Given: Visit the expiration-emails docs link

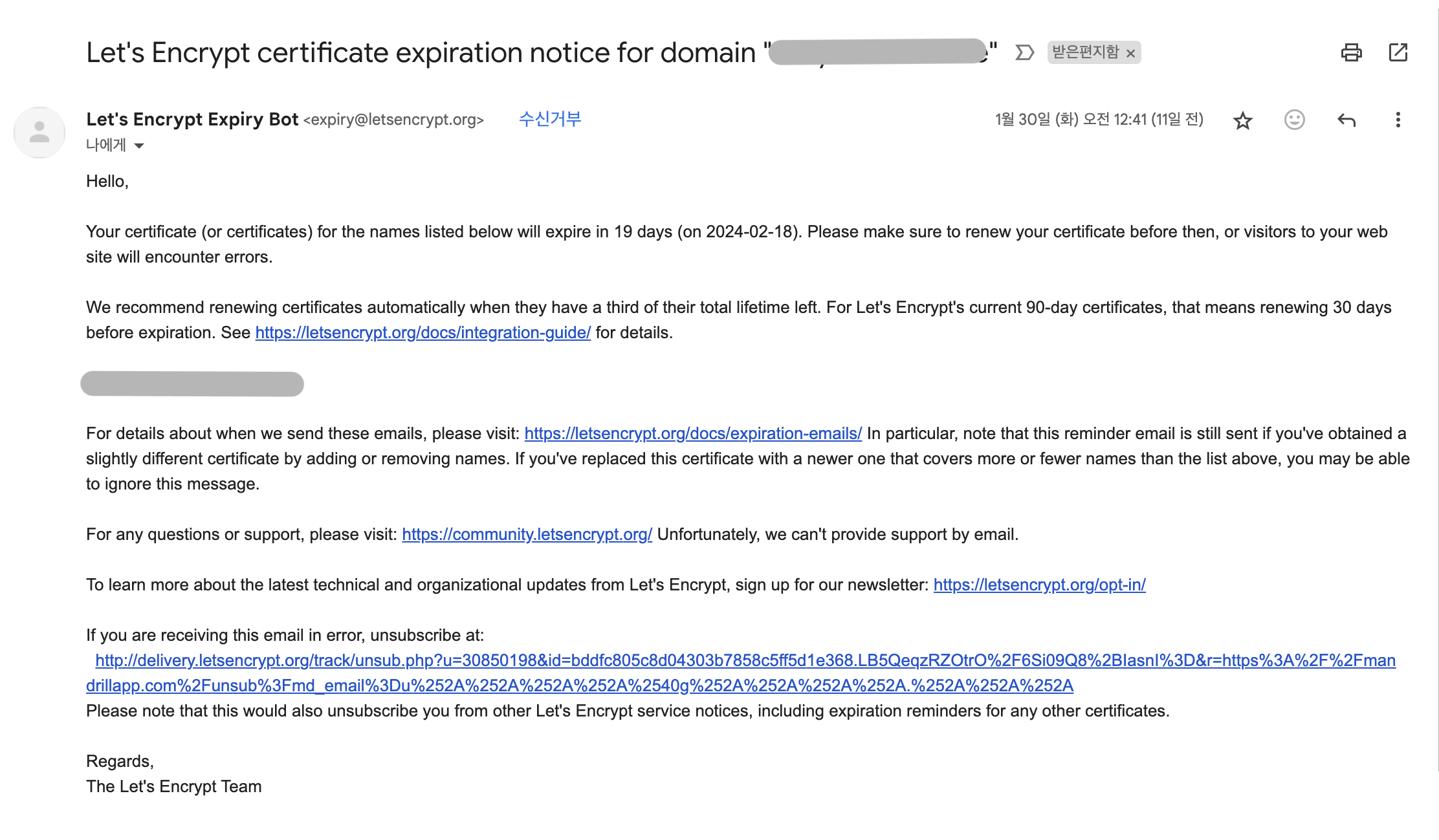Looking at the screenshot, I should pyautogui.click(x=693, y=433).
